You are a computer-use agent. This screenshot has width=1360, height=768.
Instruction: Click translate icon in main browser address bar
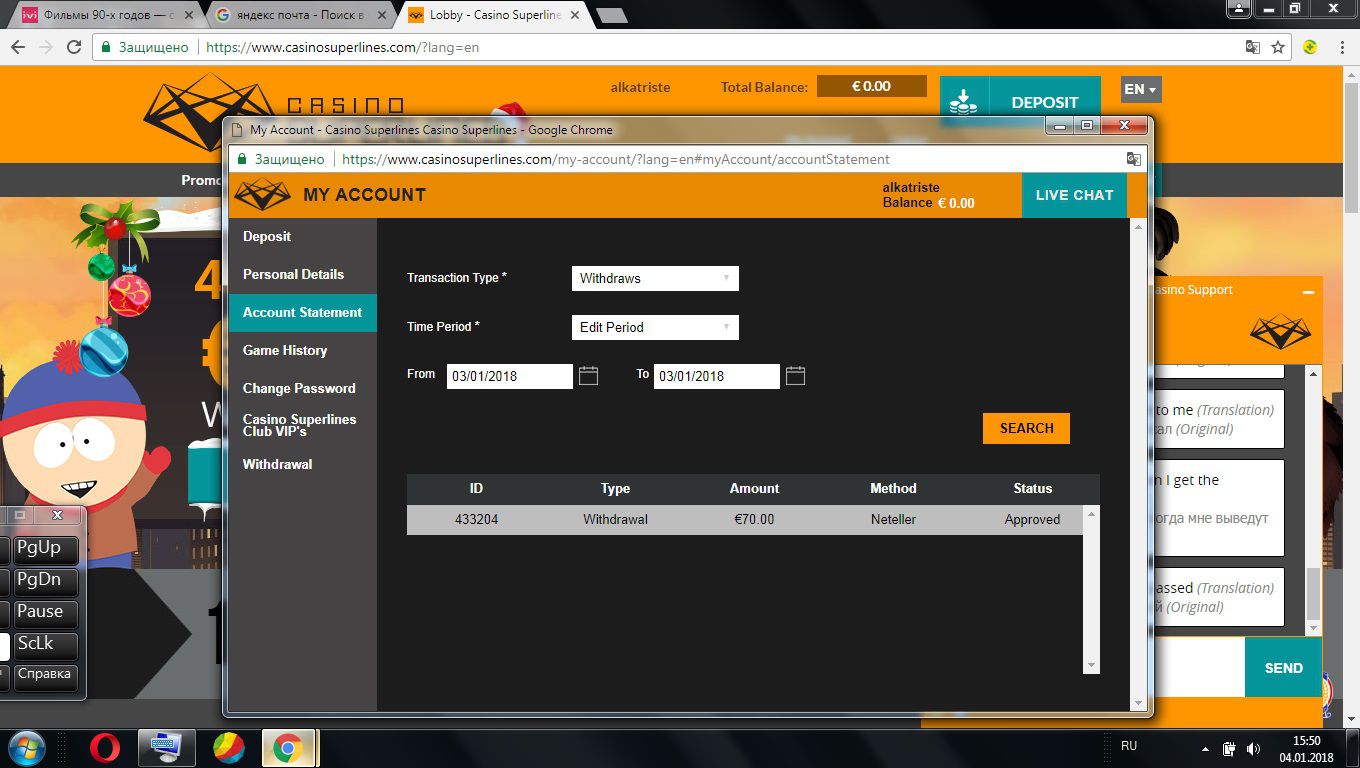(1252, 47)
